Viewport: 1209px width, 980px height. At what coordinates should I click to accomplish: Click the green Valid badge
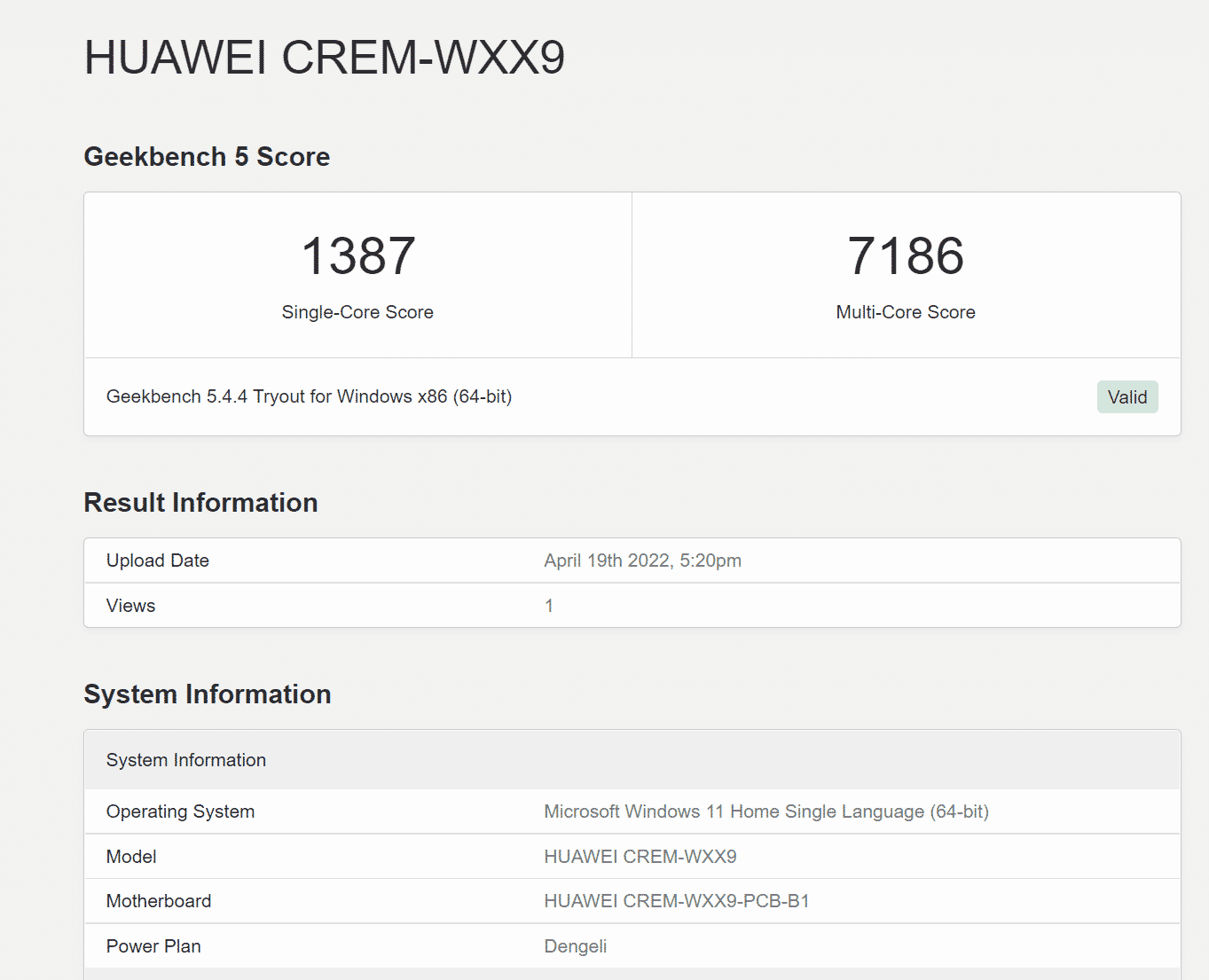1127,397
